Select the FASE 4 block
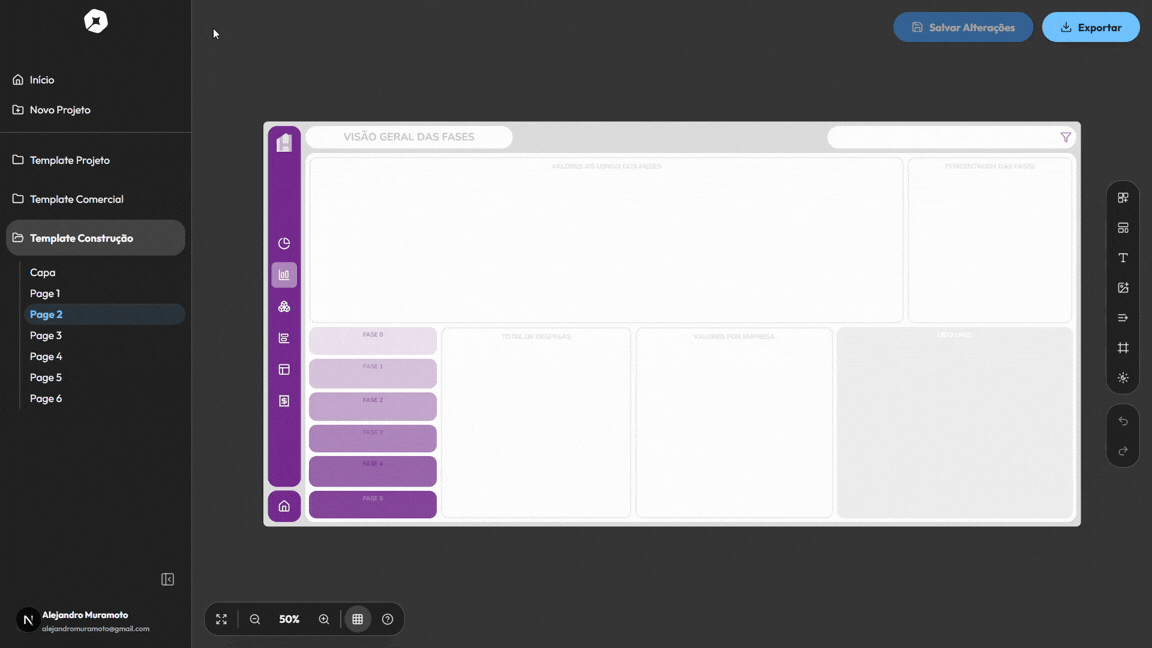 [x=372, y=472]
